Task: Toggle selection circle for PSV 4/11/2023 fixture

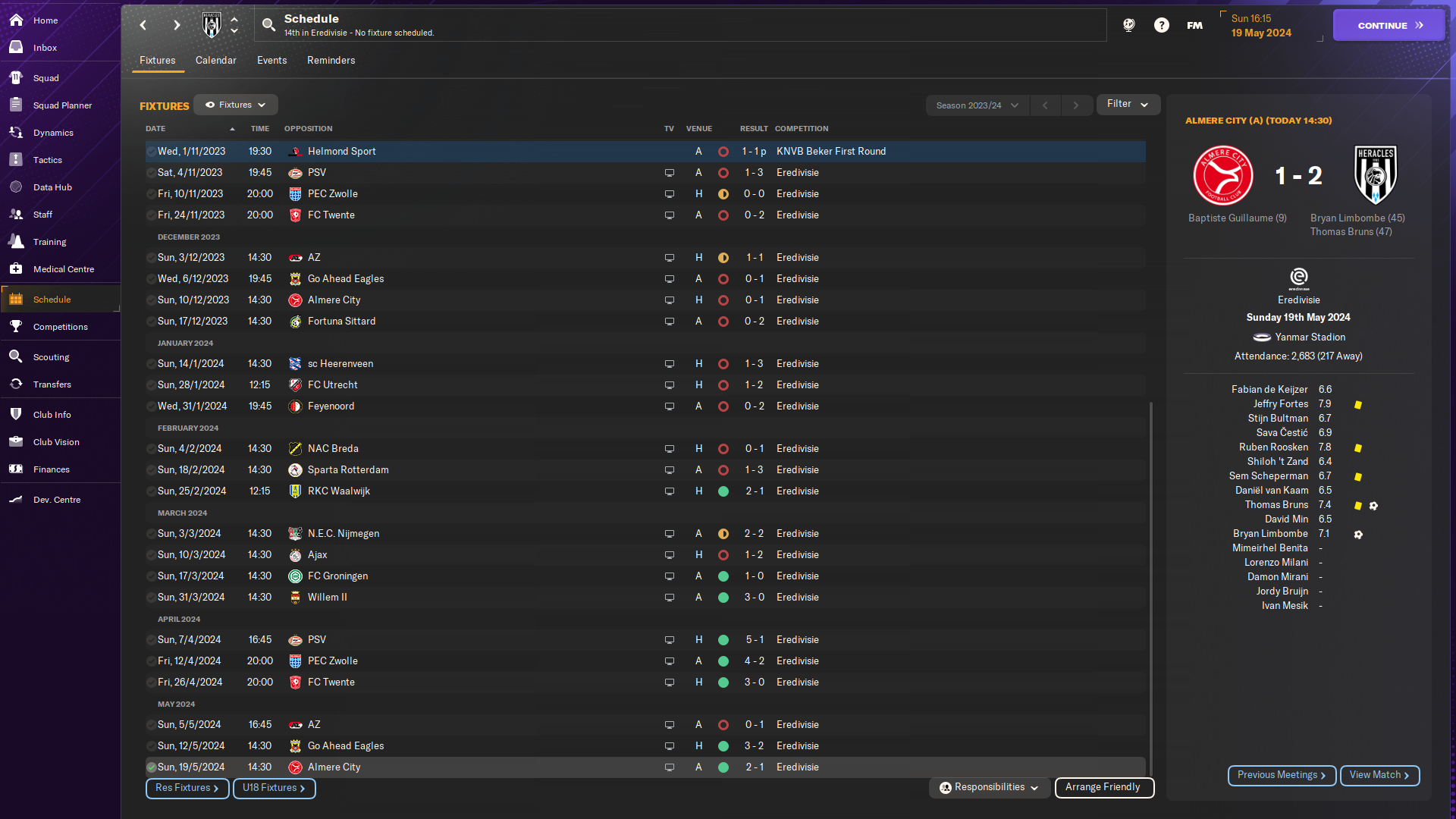Action: pos(151,173)
